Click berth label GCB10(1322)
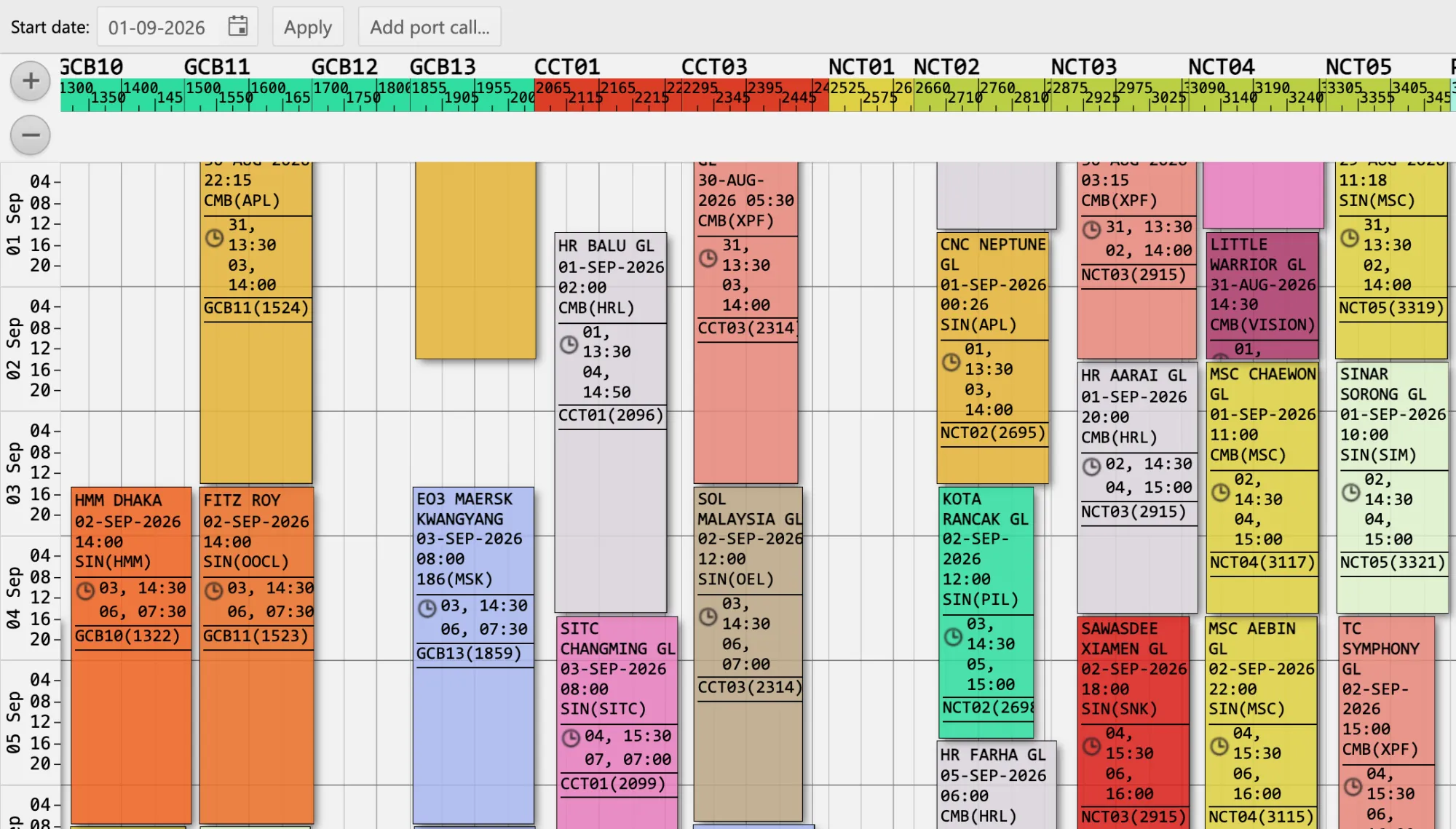Image resolution: width=1456 pixels, height=829 pixels. click(x=127, y=636)
